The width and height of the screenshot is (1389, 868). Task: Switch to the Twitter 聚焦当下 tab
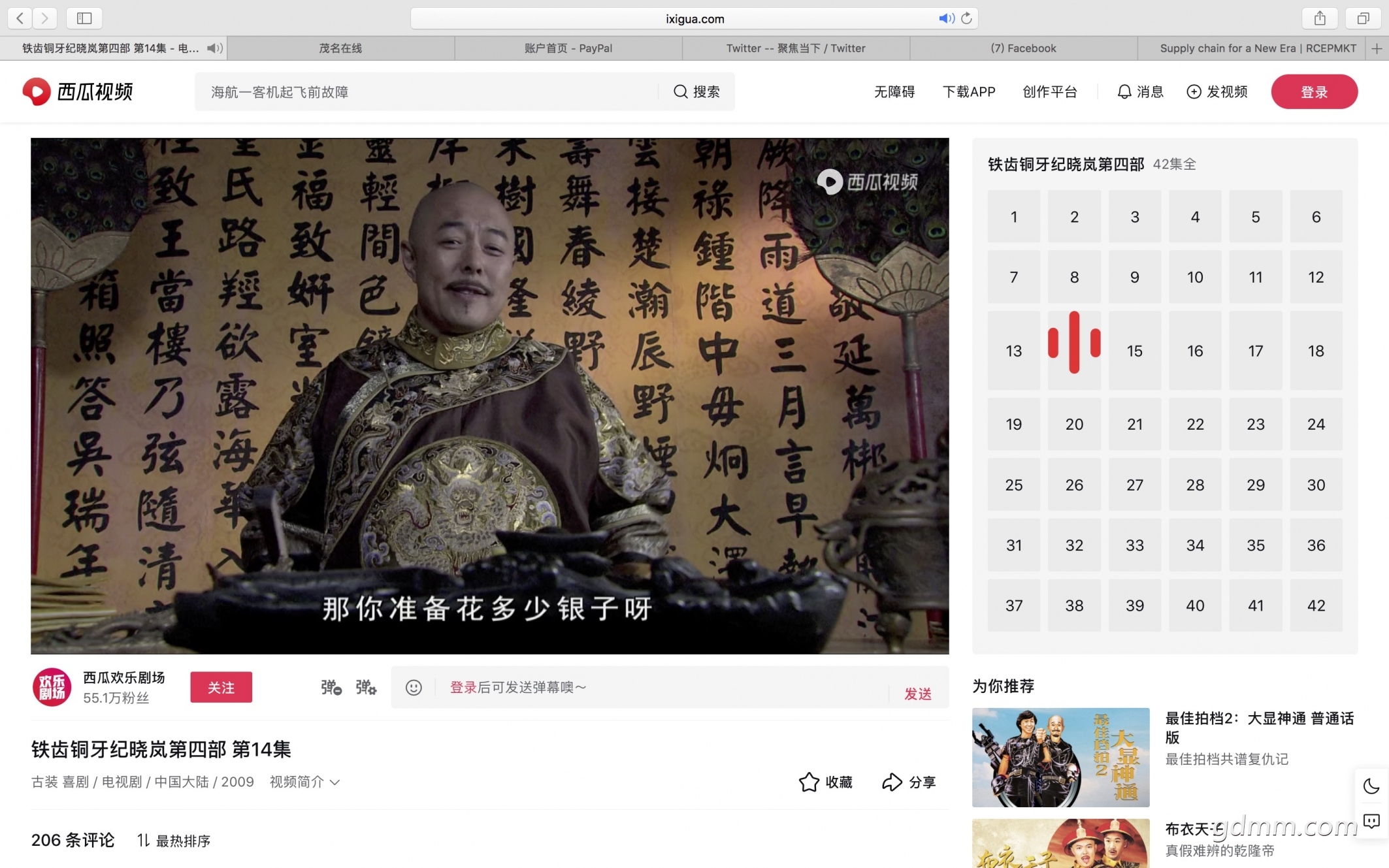796,48
